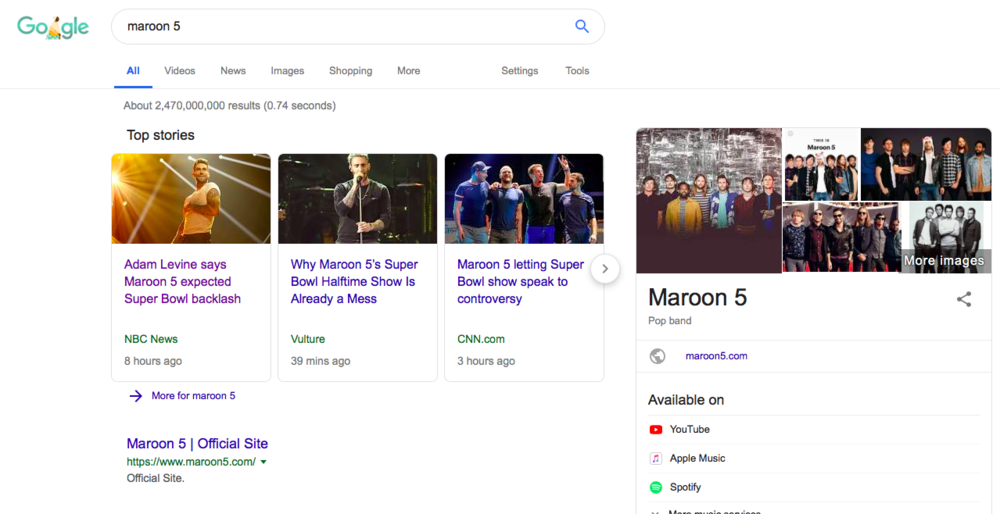This screenshot has width=1000, height=514.
Task: Click the globe icon beside maroon5.com
Action: tap(658, 356)
